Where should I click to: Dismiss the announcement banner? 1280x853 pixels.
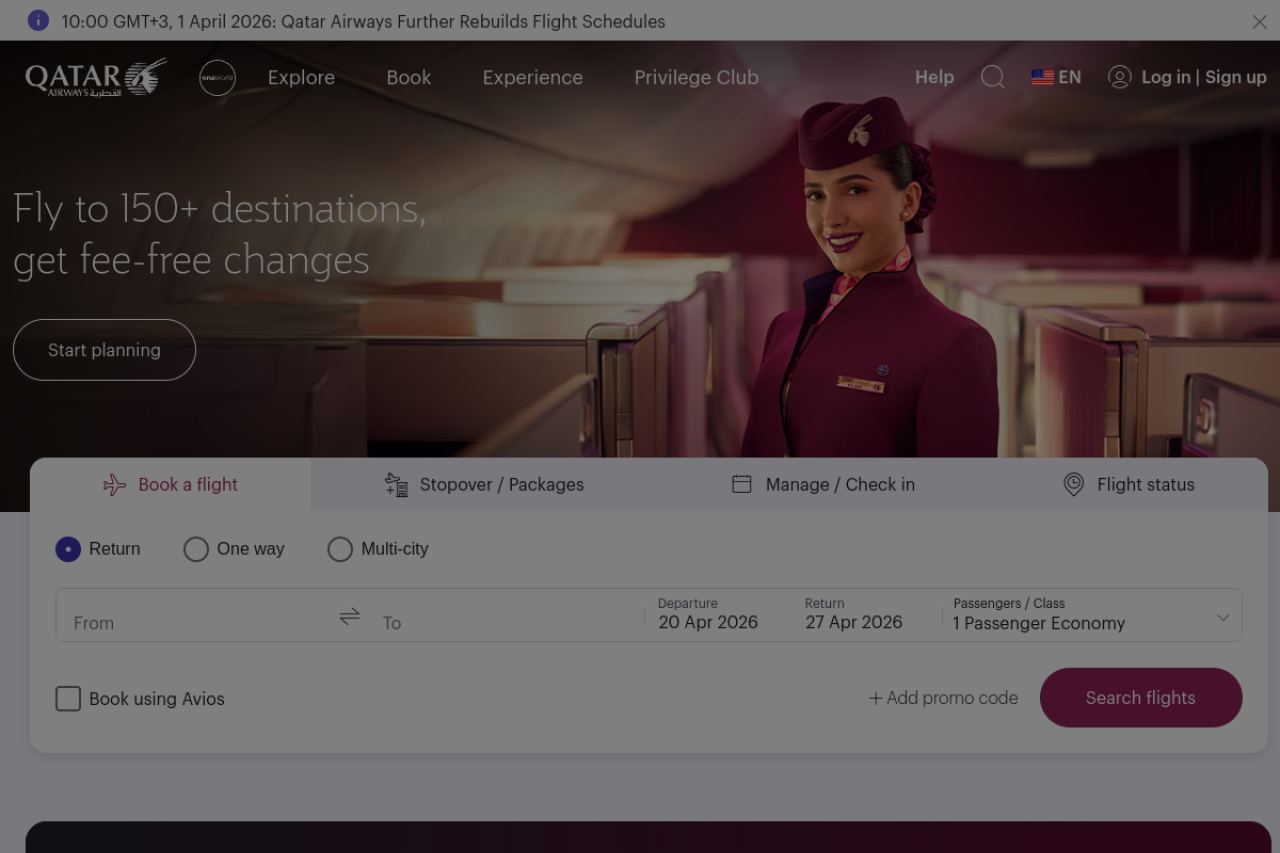coord(1259,21)
